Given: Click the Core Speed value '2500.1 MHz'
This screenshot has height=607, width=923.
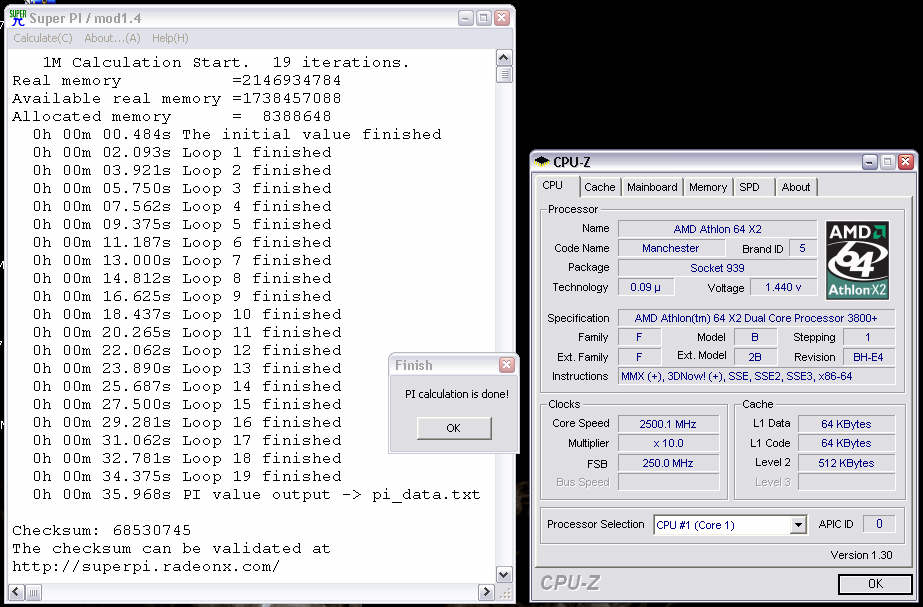Looking at the screenshot, I should pyautogui.click(x=668, y=424).
